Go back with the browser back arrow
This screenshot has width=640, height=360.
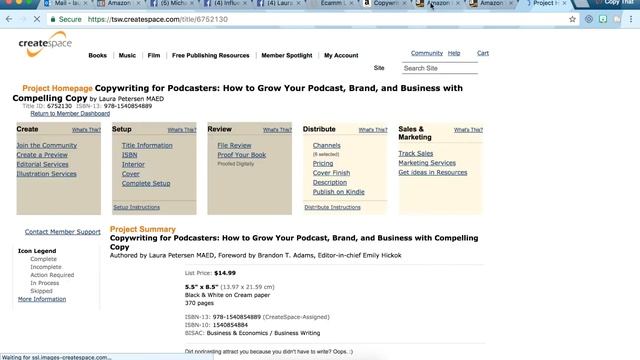(x=9, y=19)
